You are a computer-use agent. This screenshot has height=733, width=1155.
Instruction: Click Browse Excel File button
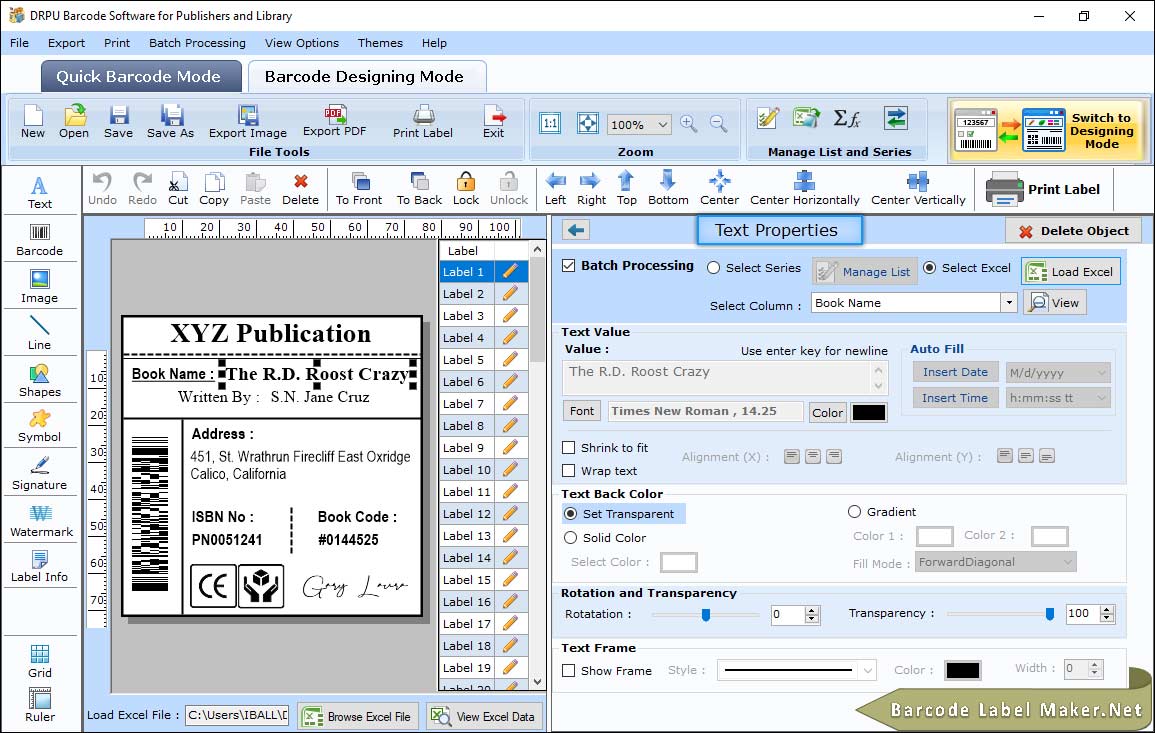358,716
